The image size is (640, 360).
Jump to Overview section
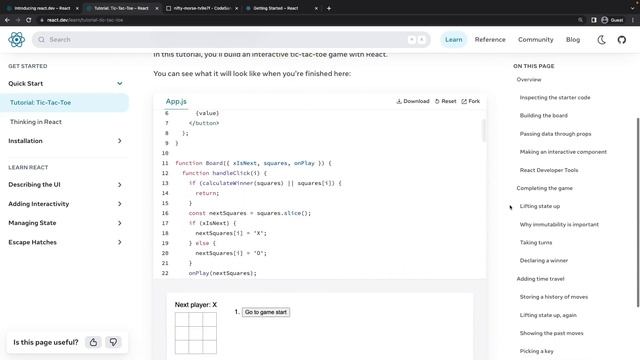529,80
